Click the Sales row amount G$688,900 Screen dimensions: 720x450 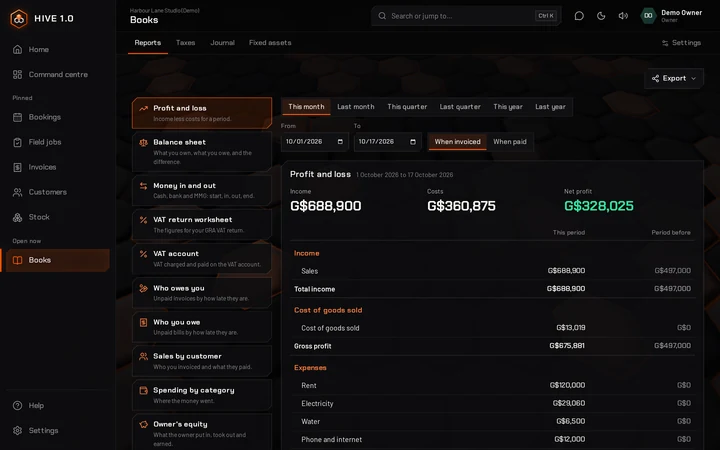pos(566,271)
